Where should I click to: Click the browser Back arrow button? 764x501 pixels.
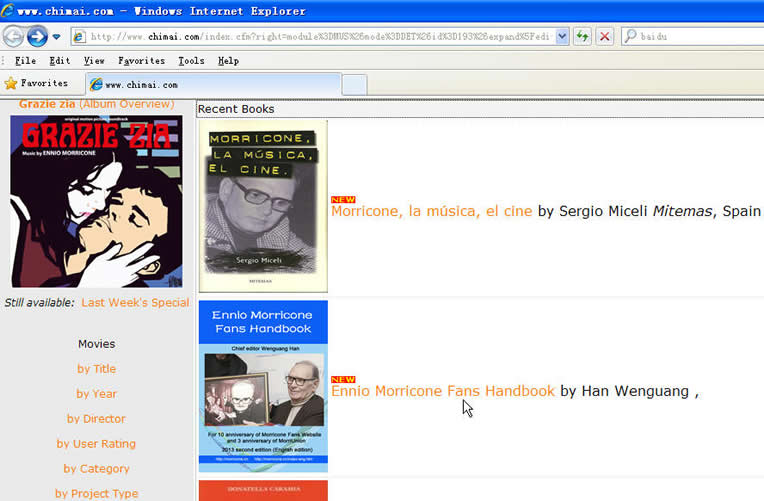click(x=13, y=37)
